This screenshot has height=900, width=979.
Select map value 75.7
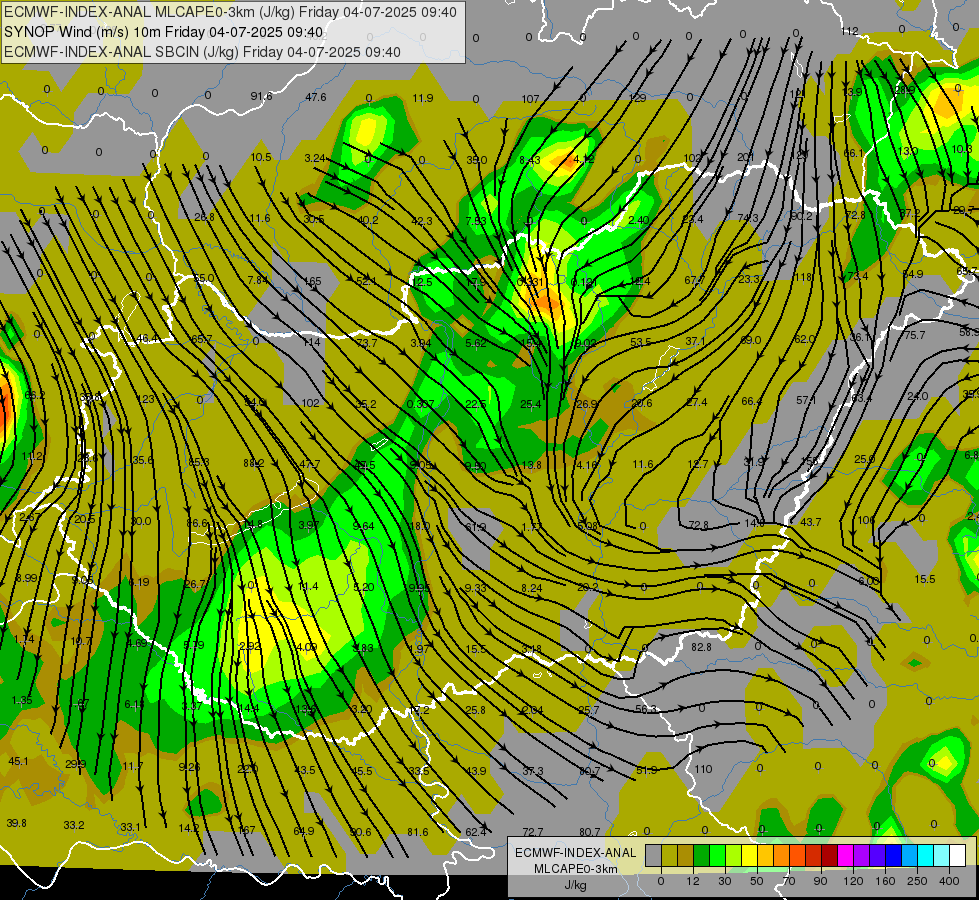pos(915,335)
